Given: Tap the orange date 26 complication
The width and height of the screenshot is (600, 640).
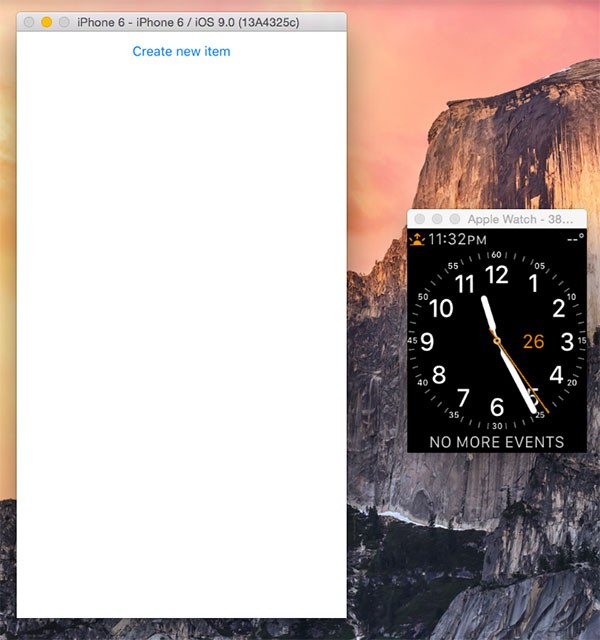Looking at the screenshot, I should 533,342.
